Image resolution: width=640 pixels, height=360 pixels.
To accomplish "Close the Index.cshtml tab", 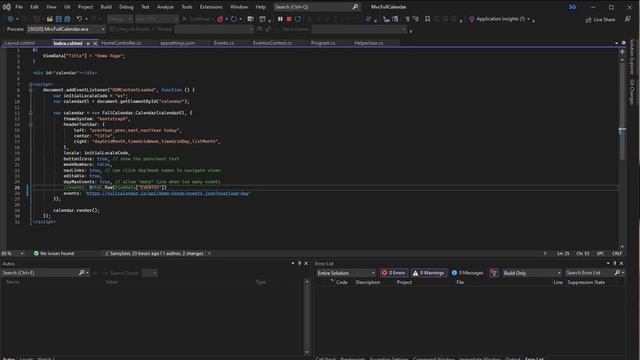I will coord(96,43).
